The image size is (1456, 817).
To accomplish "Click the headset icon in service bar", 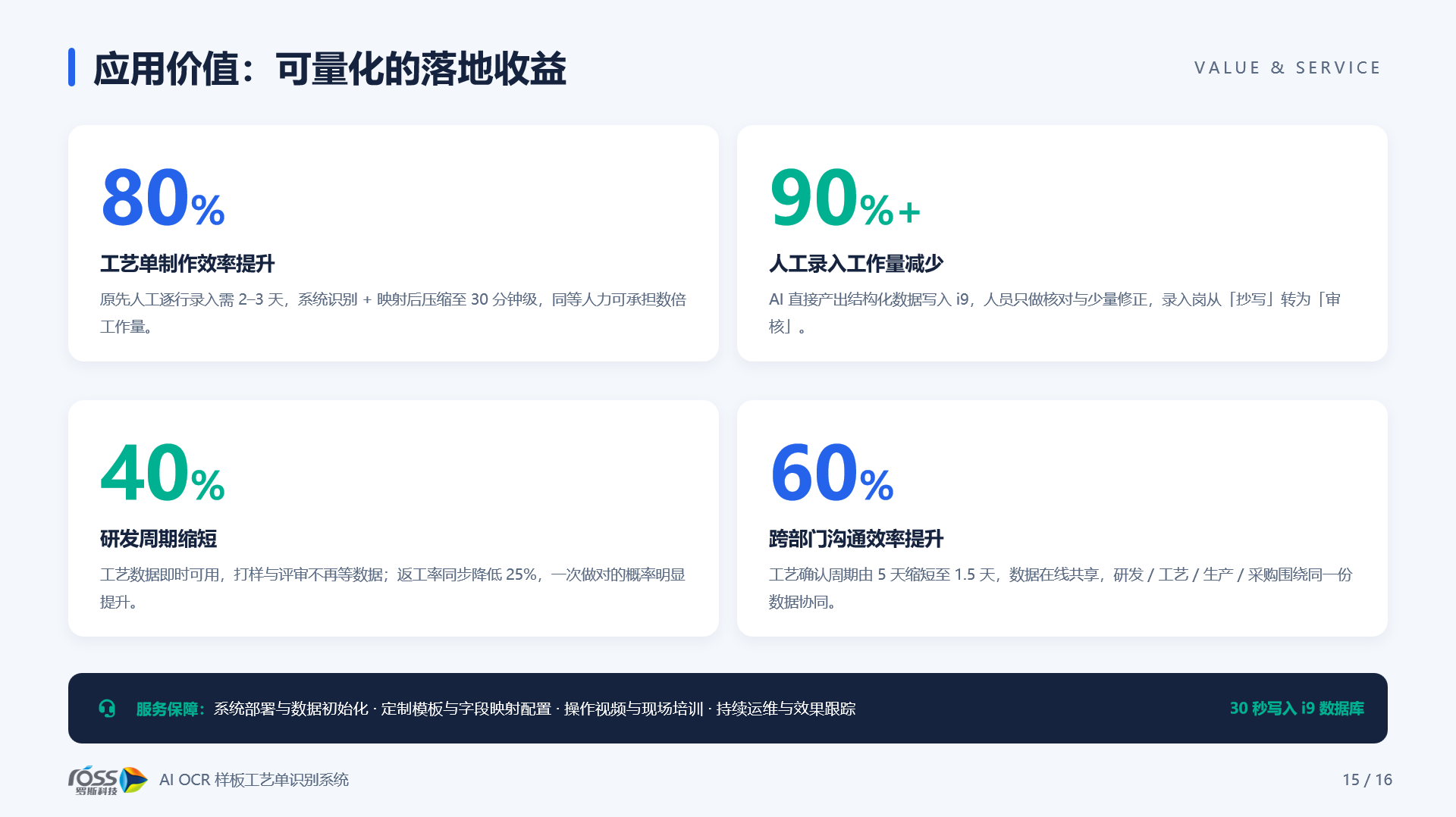I will (x=107, y=709).
